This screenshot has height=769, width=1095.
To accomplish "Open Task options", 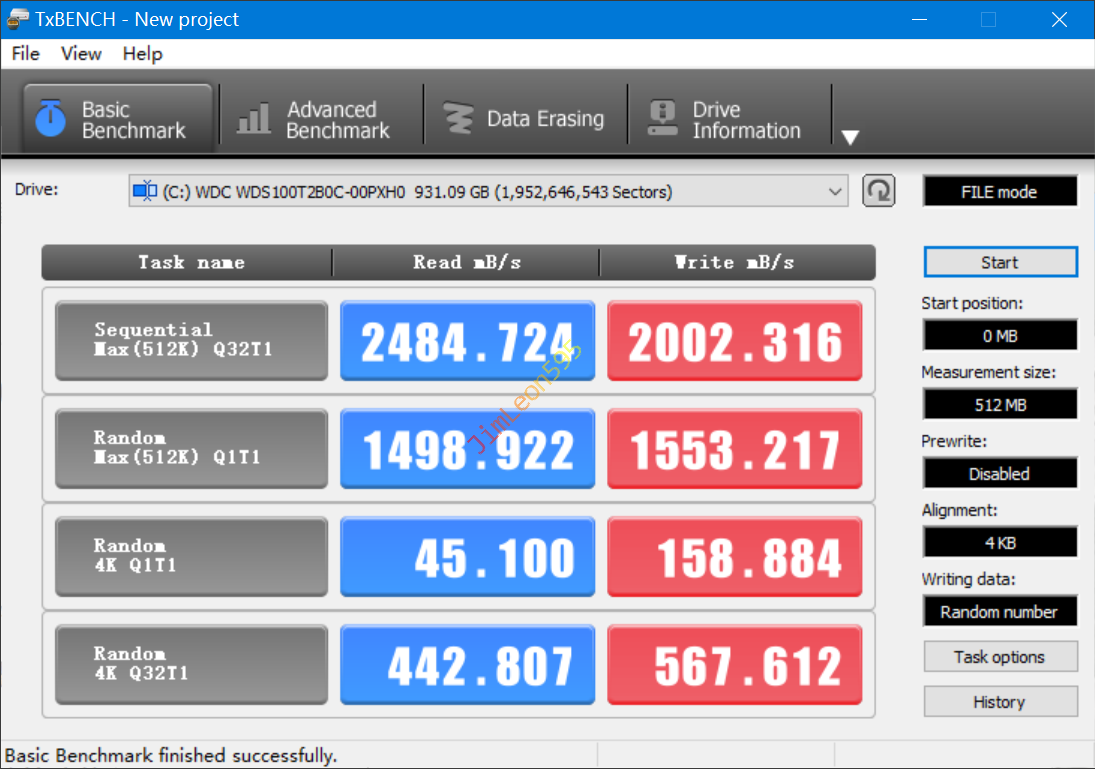I will 999,657.
